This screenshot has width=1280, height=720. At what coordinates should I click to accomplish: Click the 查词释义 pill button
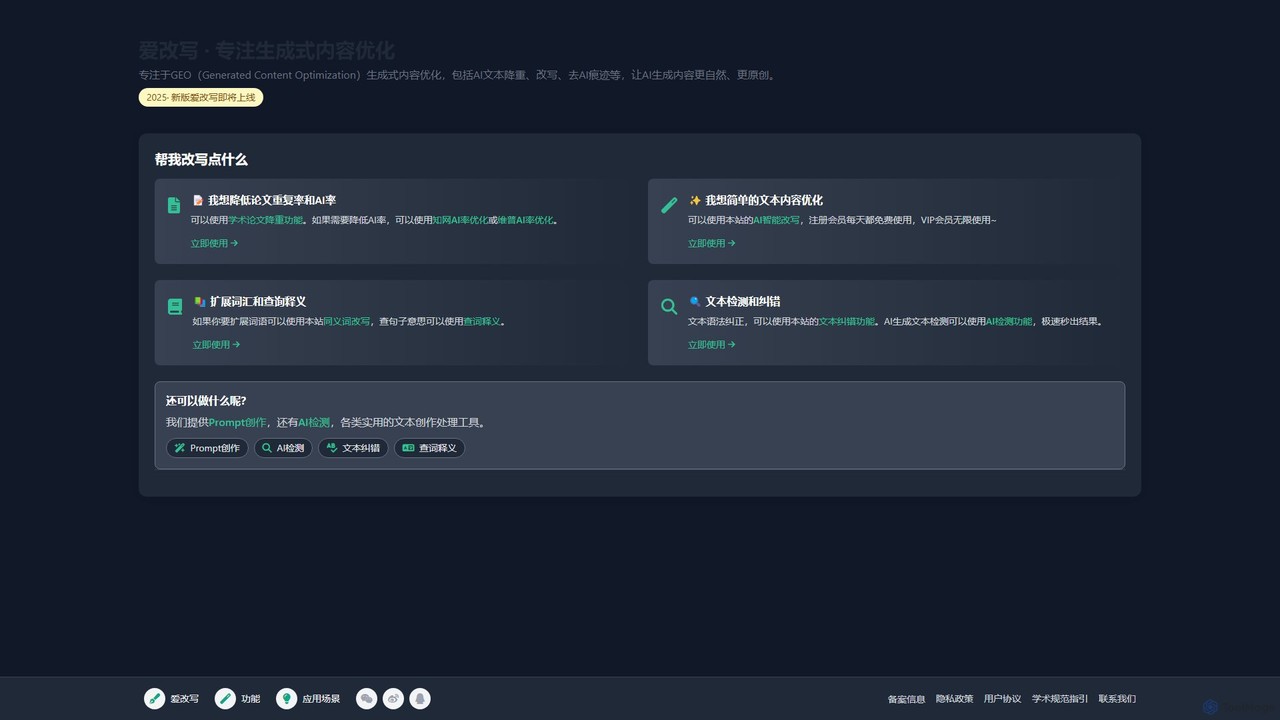429,448
